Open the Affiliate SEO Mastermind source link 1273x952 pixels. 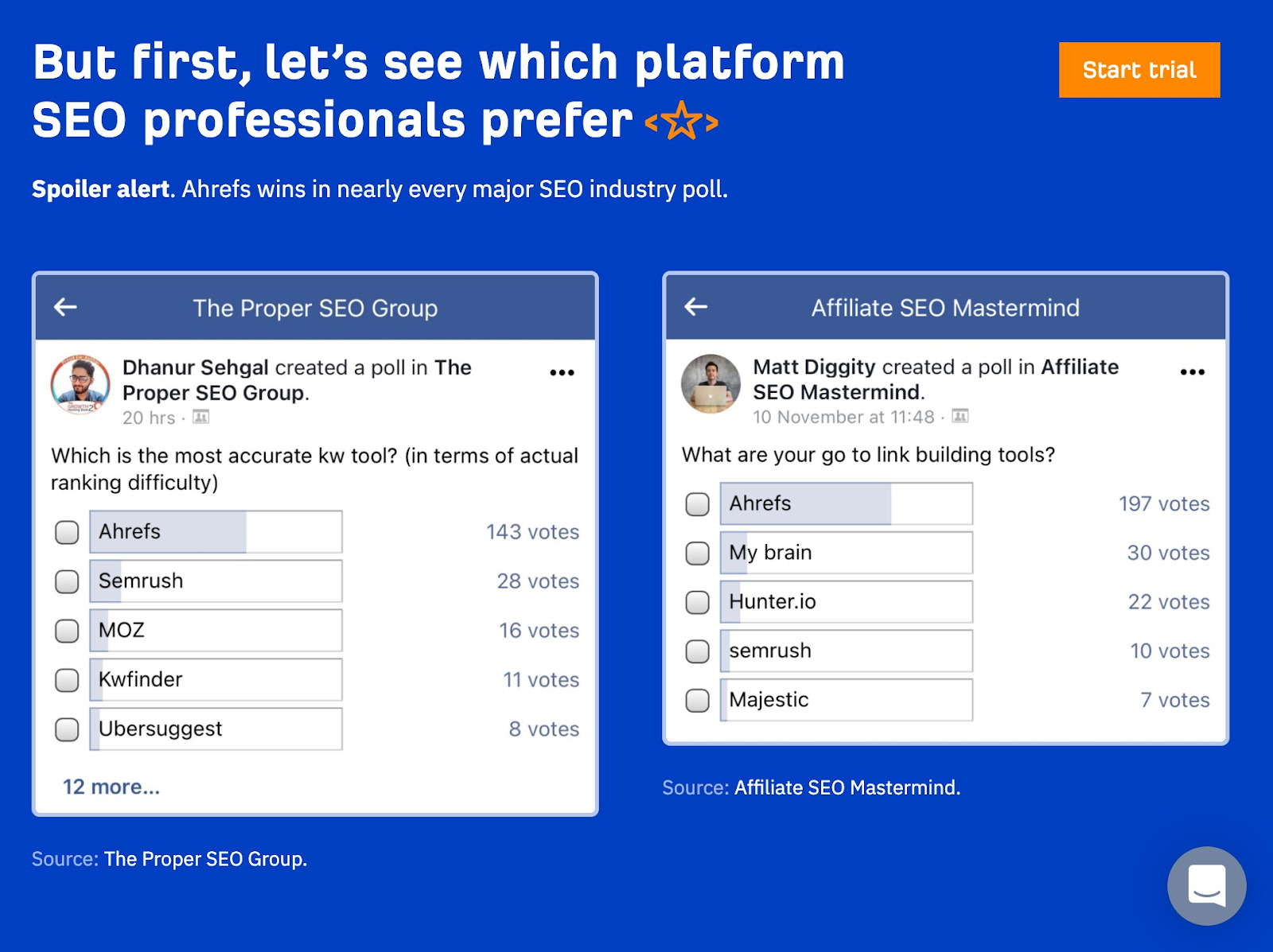(847, 787)
